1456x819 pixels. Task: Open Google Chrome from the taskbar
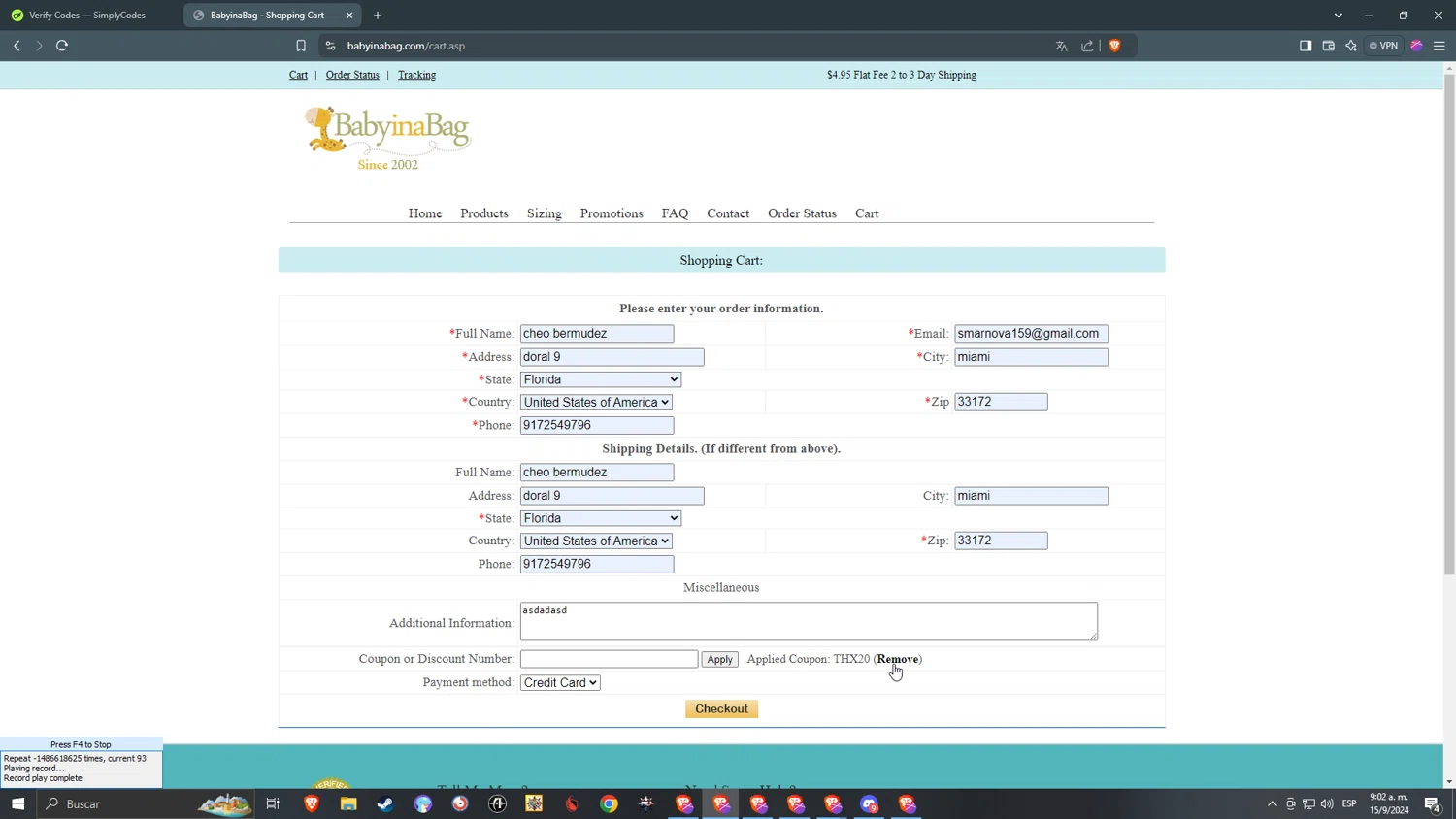pos(609,803)
